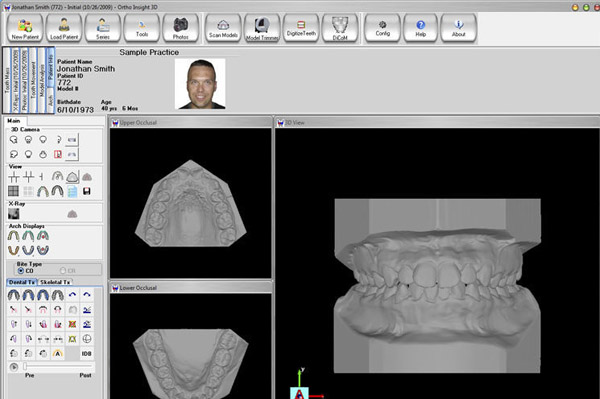This screenshot has width=600, height=399.
Task: Click the Lower Occlusal view title bar
Action: click(191, 288)
